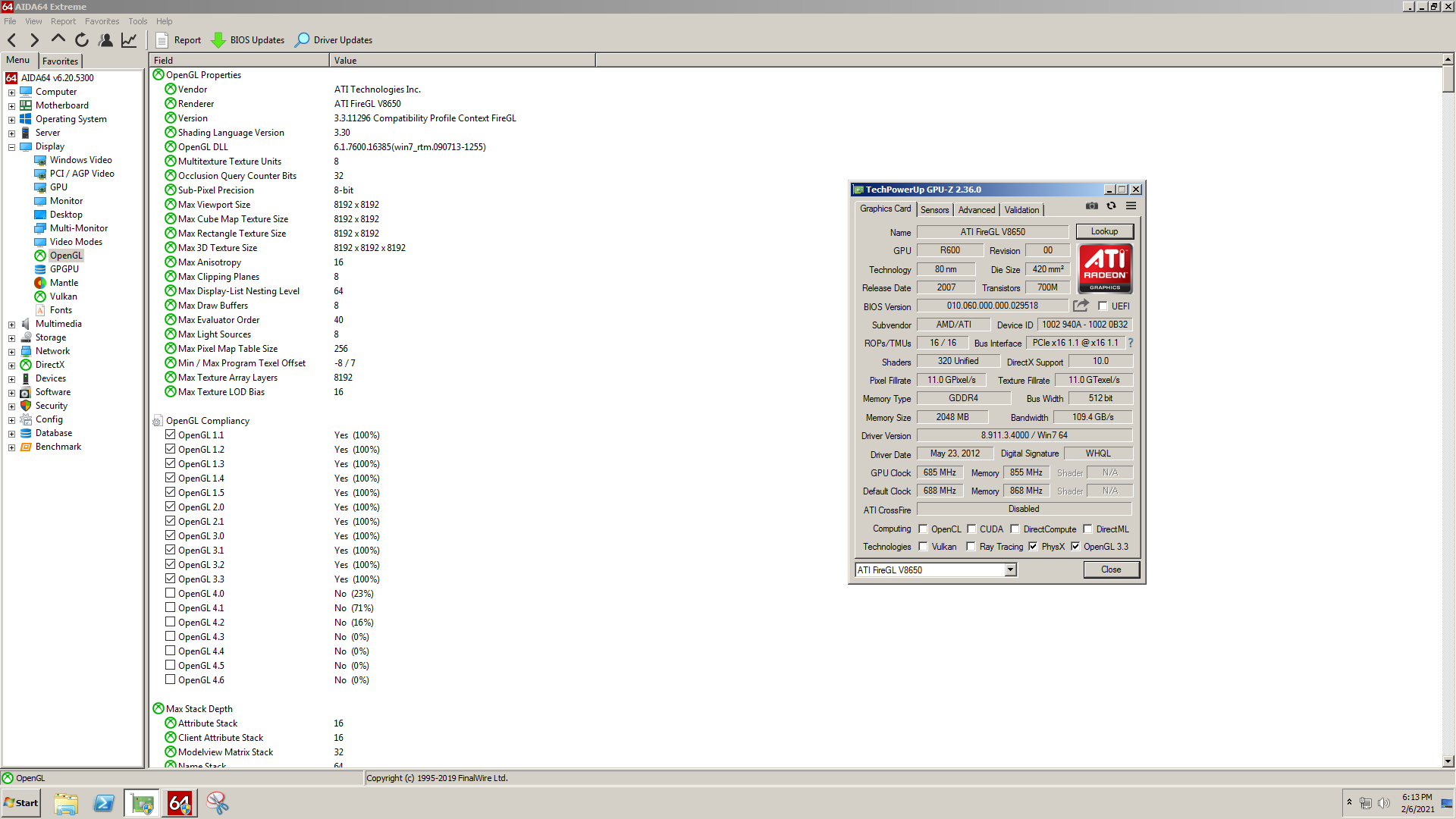Click the Close button in GPU-Z

pyautogui.click(x=1111, y=570)
